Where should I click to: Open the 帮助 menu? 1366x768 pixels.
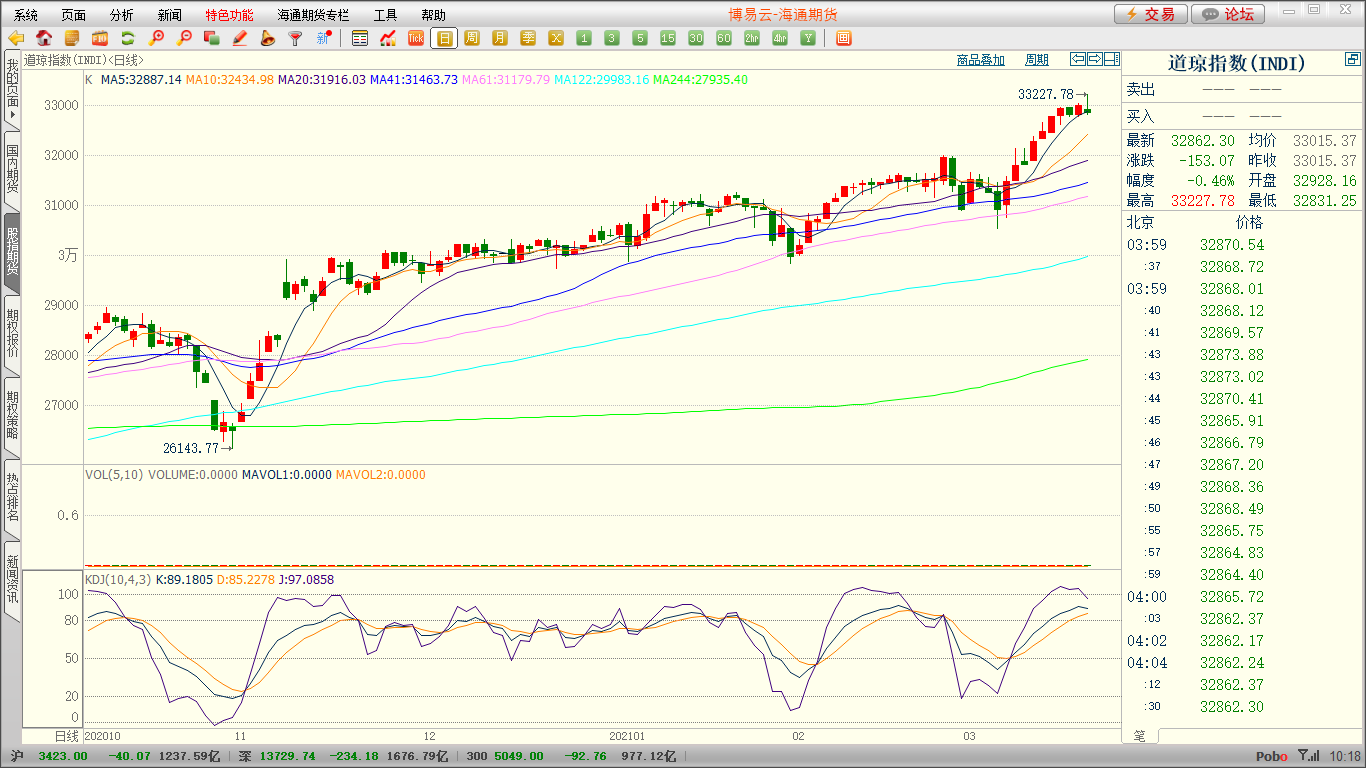[434, 15]
